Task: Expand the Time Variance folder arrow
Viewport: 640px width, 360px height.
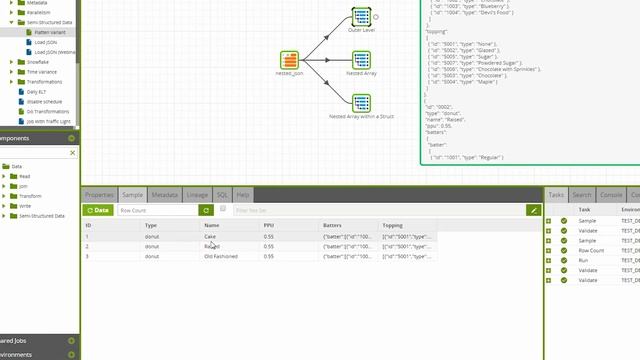Action: (11, 72)
